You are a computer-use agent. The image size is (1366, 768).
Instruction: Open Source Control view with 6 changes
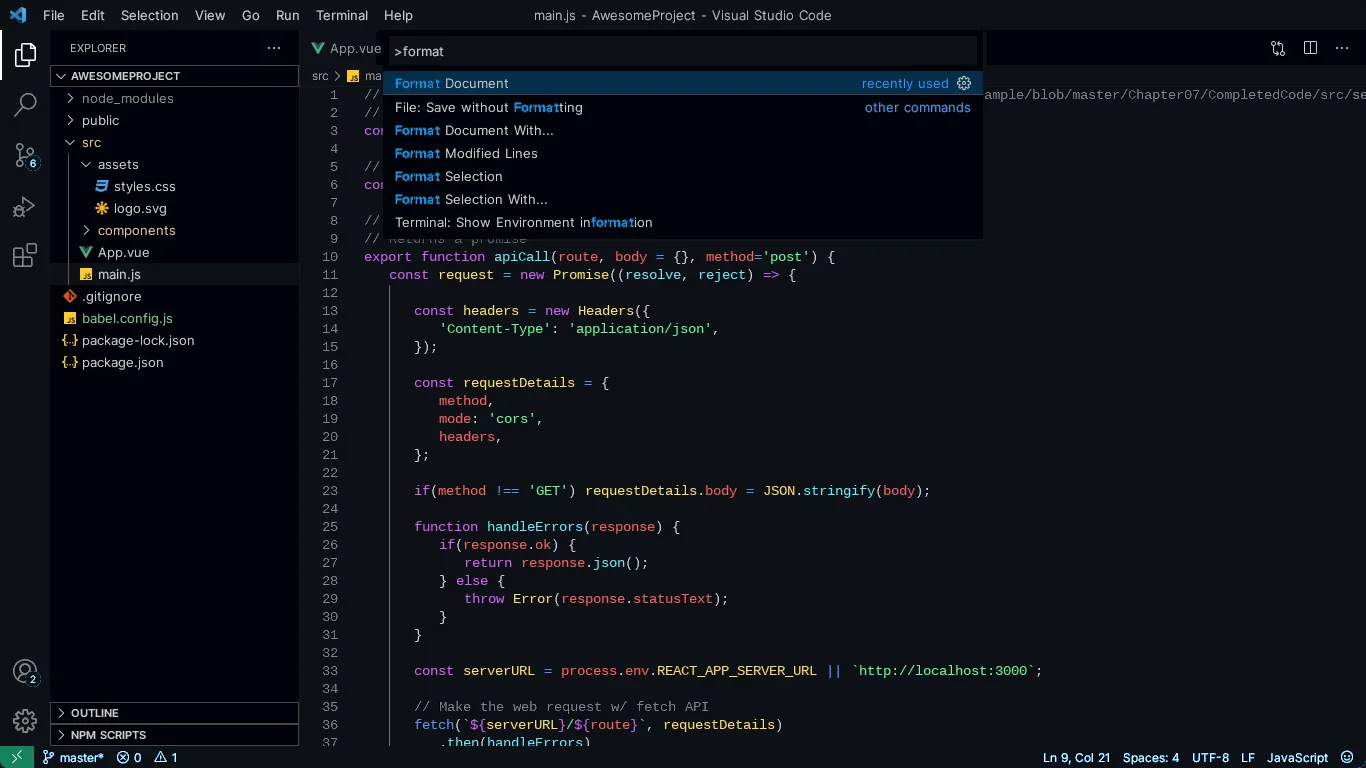point(25,155)
